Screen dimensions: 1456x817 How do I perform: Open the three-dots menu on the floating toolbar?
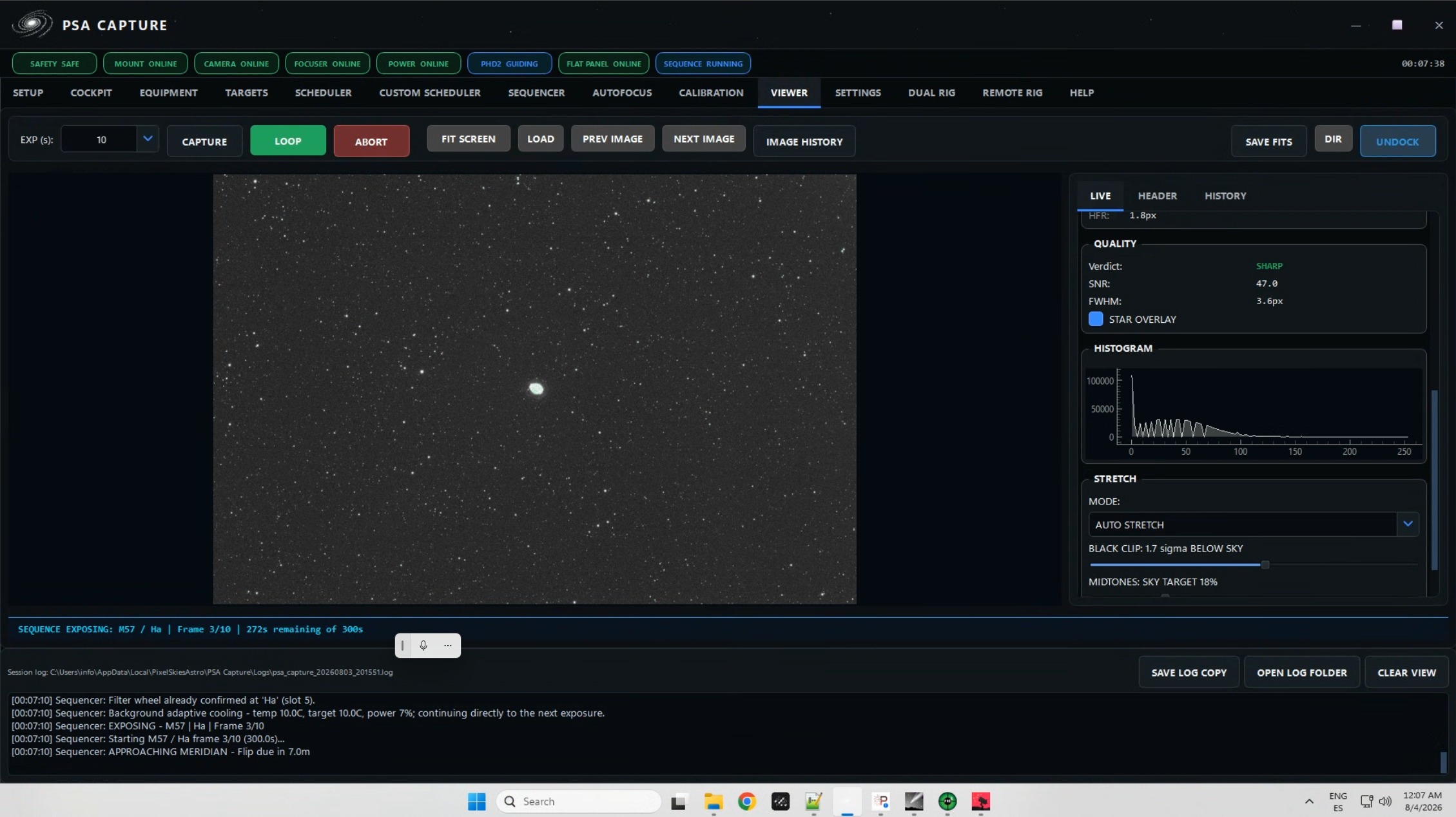448,645
